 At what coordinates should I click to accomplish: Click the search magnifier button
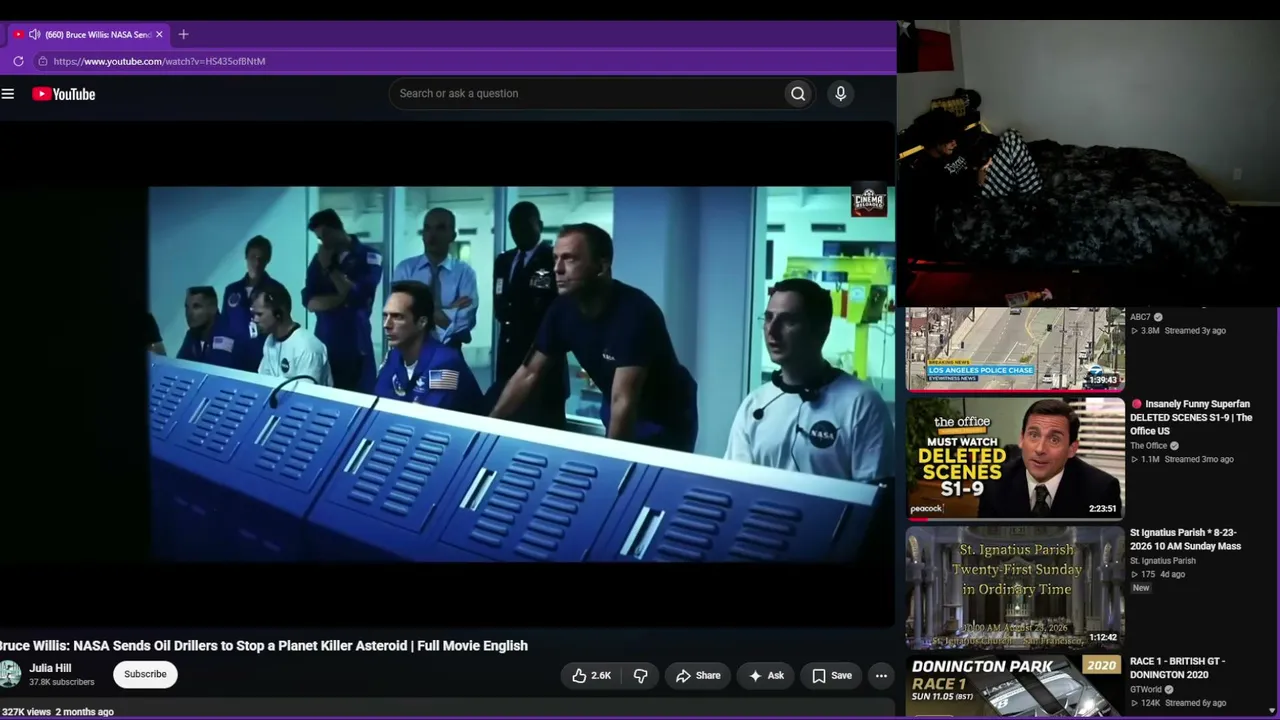(798, 94)
